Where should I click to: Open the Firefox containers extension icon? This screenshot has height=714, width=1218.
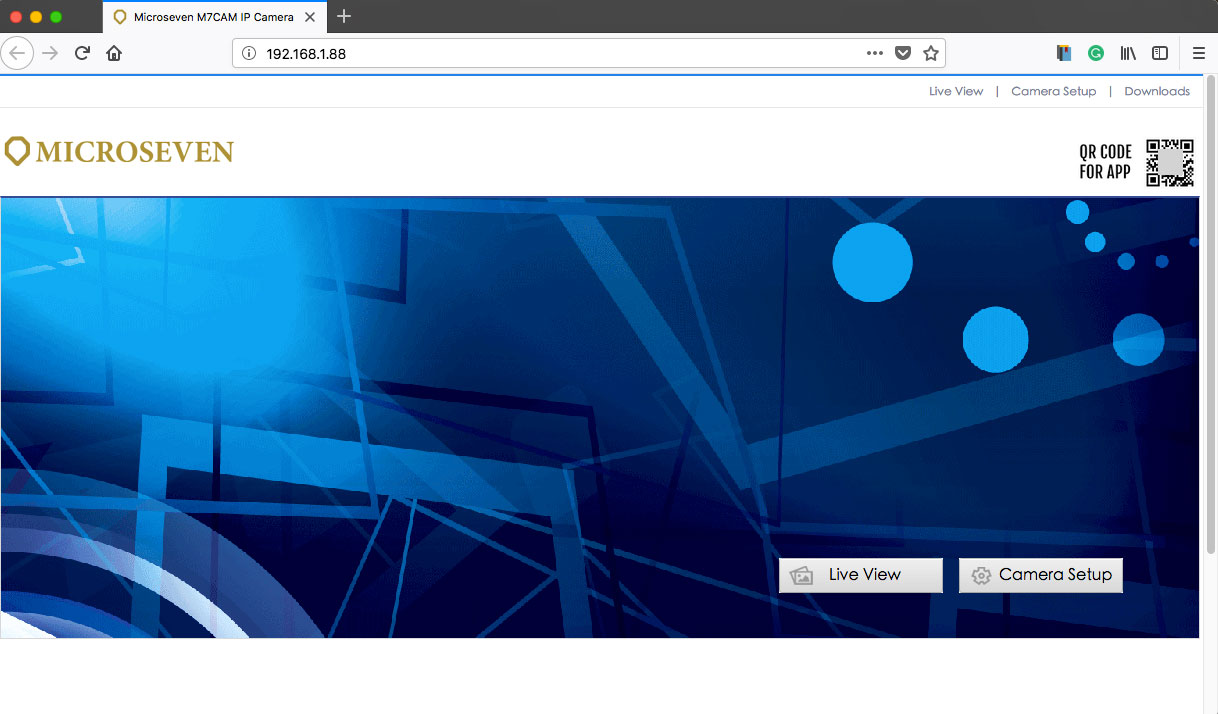coord(1064,53)
